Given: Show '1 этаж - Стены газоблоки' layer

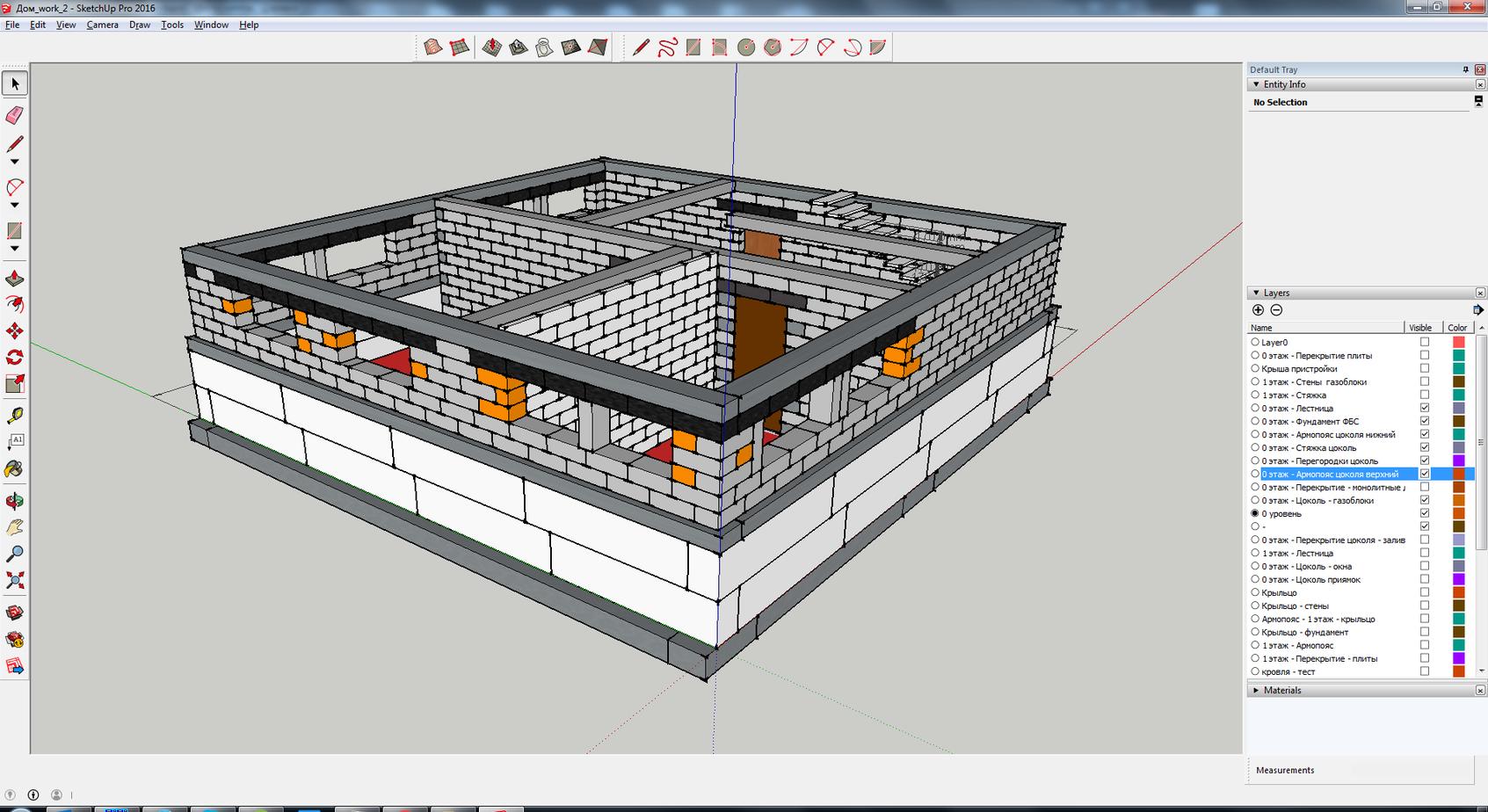Looking at the screenshot, I should [1425, 381].
